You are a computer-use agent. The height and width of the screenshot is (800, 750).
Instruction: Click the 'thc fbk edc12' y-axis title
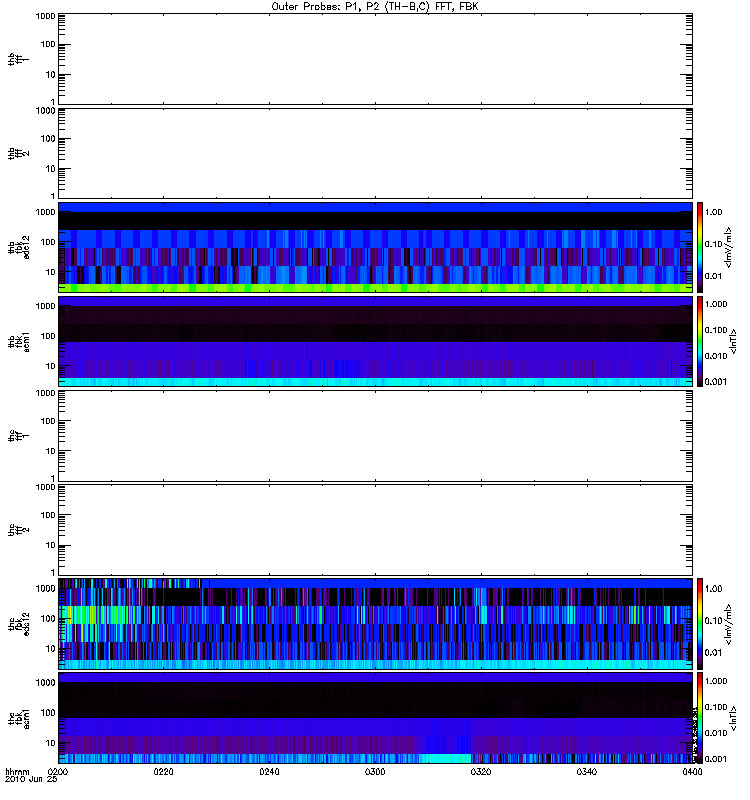(19, 623)
